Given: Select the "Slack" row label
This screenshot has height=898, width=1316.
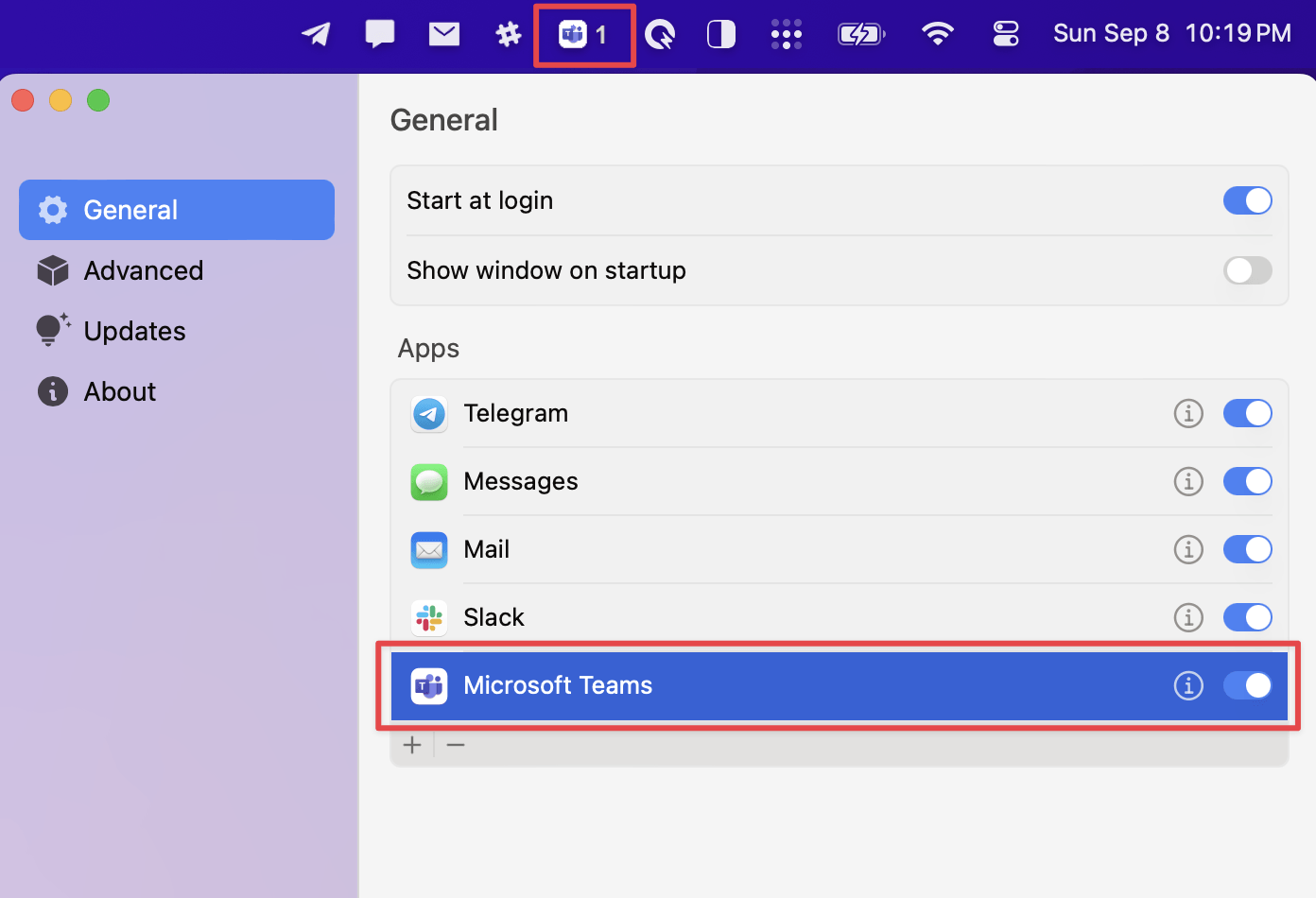Looking at the screenshot, I should pyautogui.click(x=493, y=617).
